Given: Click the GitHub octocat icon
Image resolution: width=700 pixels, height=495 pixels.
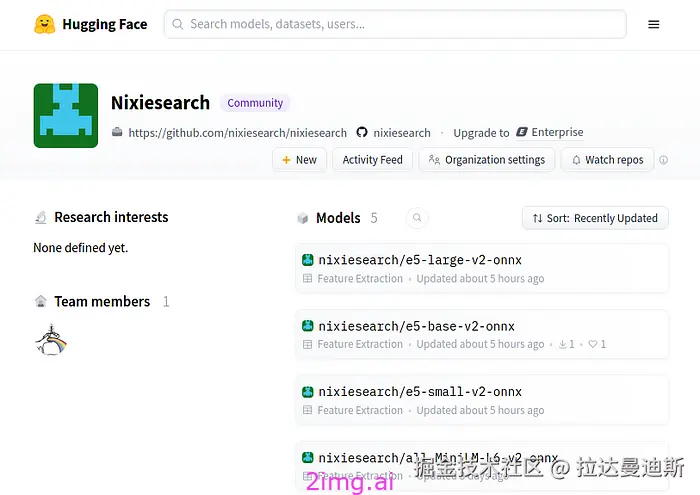Looking at the screenshot, I should 362,133.
